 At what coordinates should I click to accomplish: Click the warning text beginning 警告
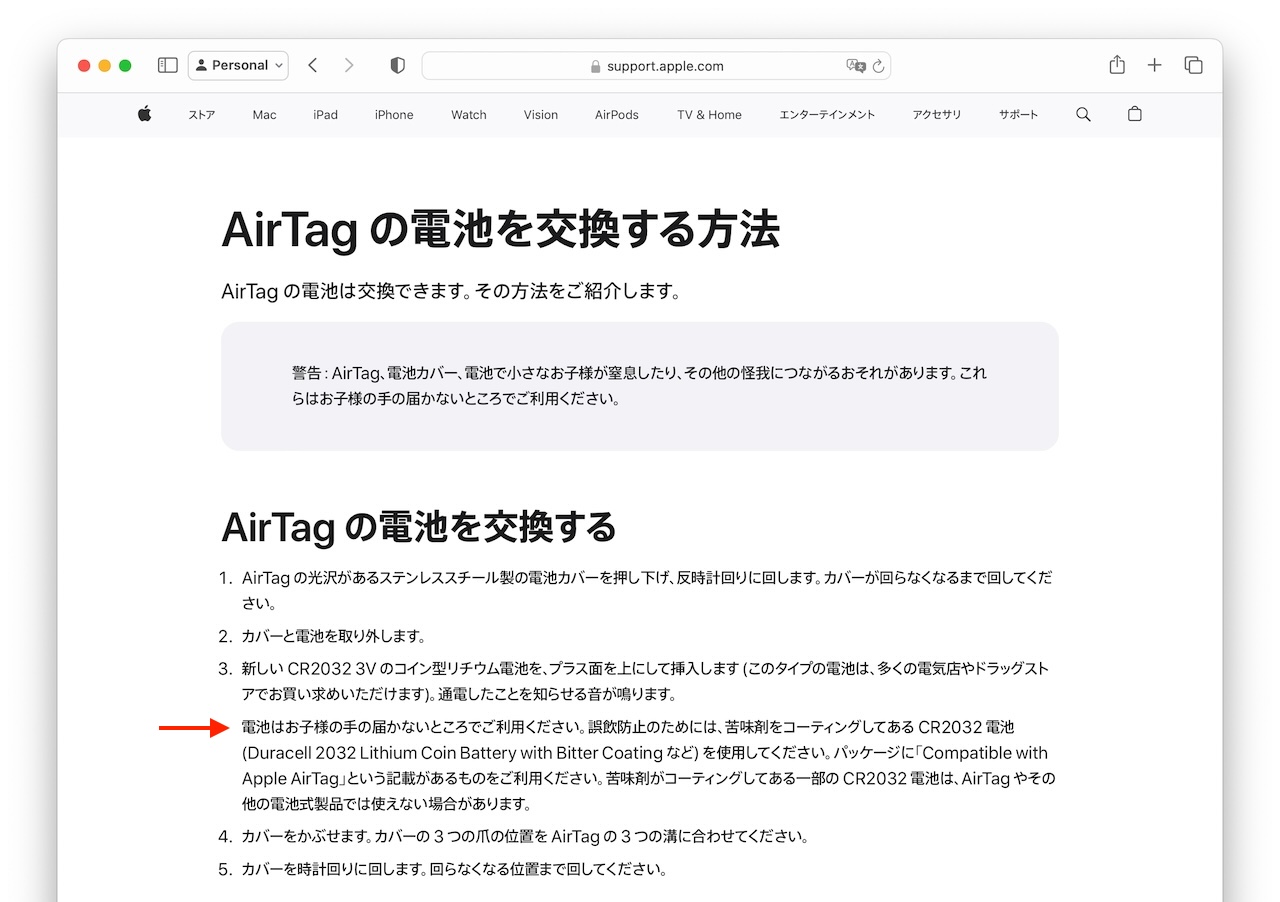[x=640, y=386]
